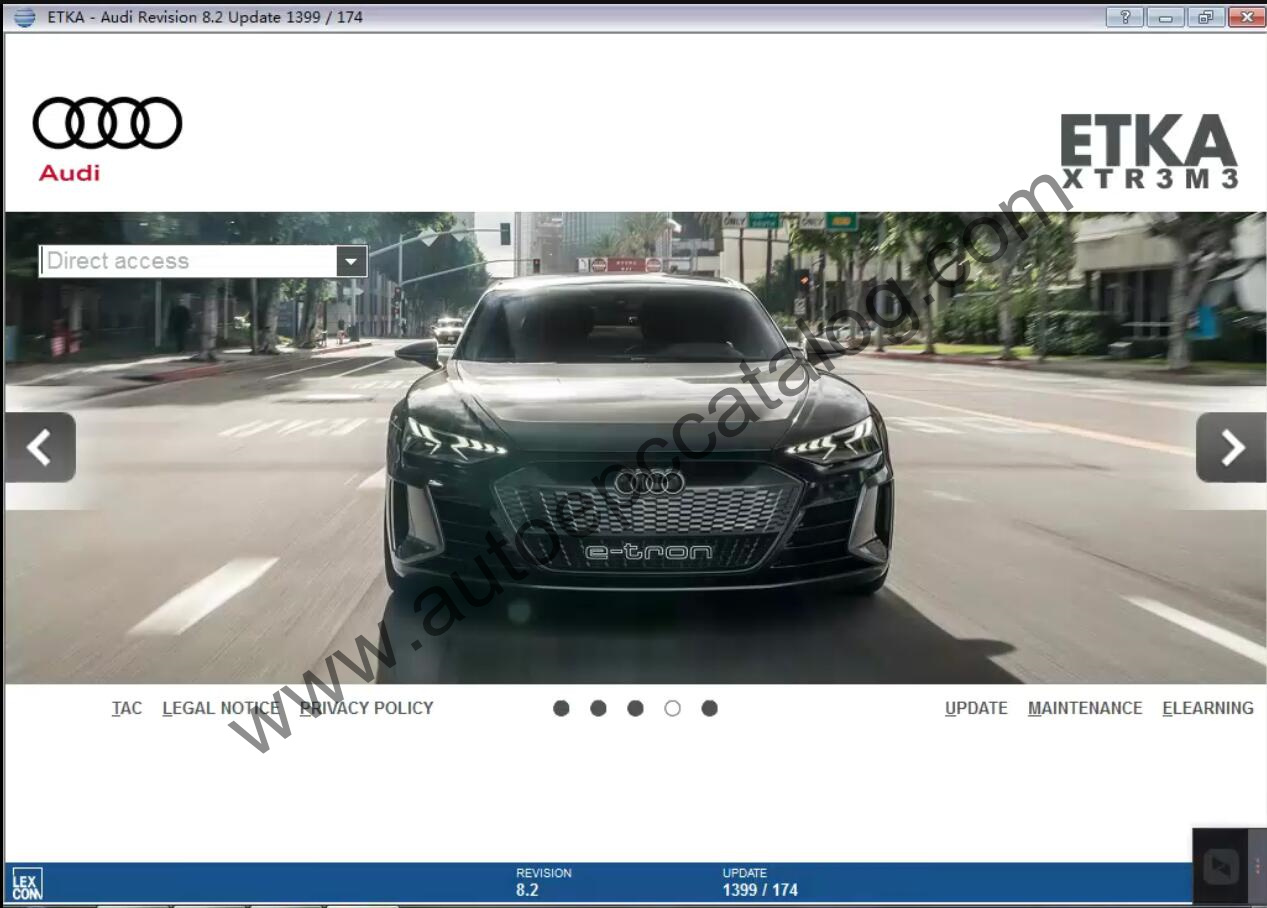Viewport: 1267px width, 908px height.
Task: Open the LEGAL NOTICE link
Action: point(221,708)
